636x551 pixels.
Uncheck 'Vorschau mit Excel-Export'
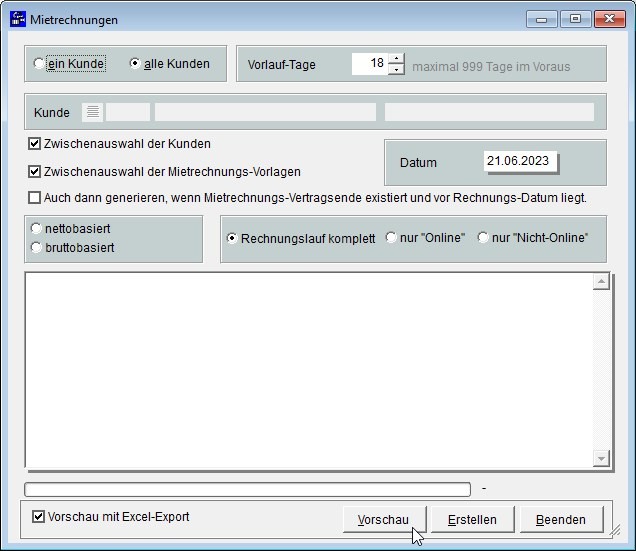pos(38,517)
